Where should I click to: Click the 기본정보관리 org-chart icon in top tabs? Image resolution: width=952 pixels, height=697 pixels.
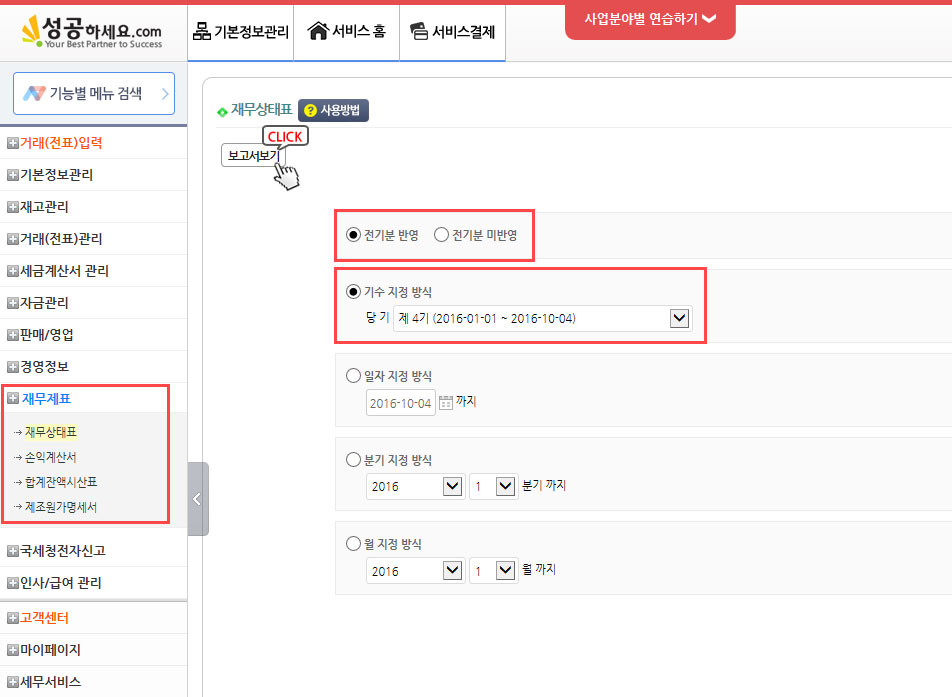pos(202,31)
